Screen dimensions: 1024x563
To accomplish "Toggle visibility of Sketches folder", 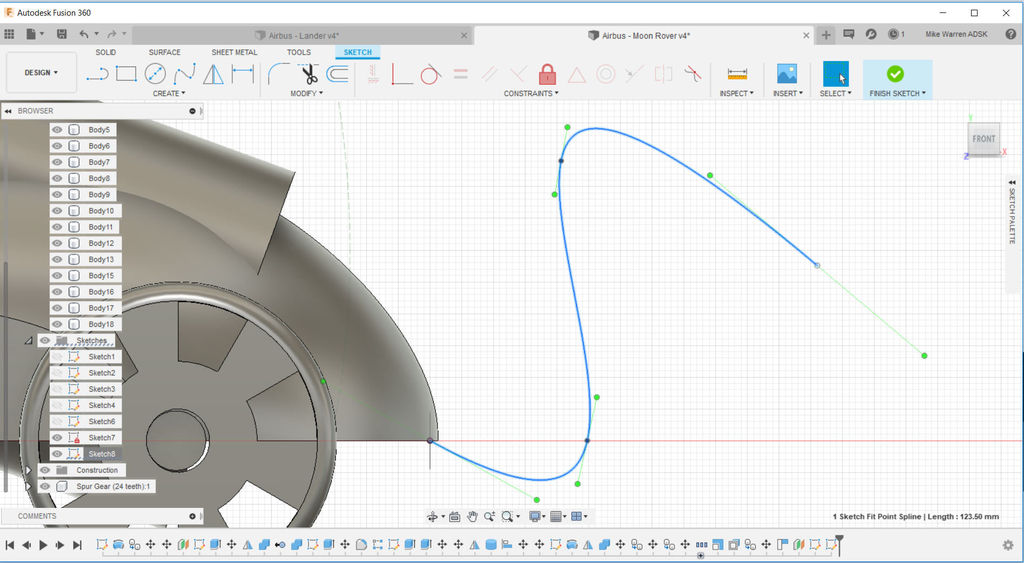I will (x=45, y=340).
